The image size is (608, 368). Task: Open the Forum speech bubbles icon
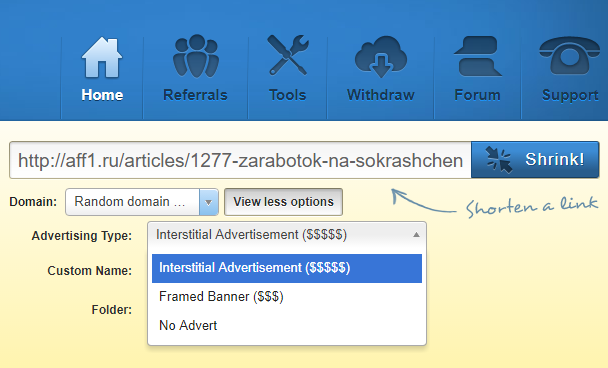click(478, 56)
